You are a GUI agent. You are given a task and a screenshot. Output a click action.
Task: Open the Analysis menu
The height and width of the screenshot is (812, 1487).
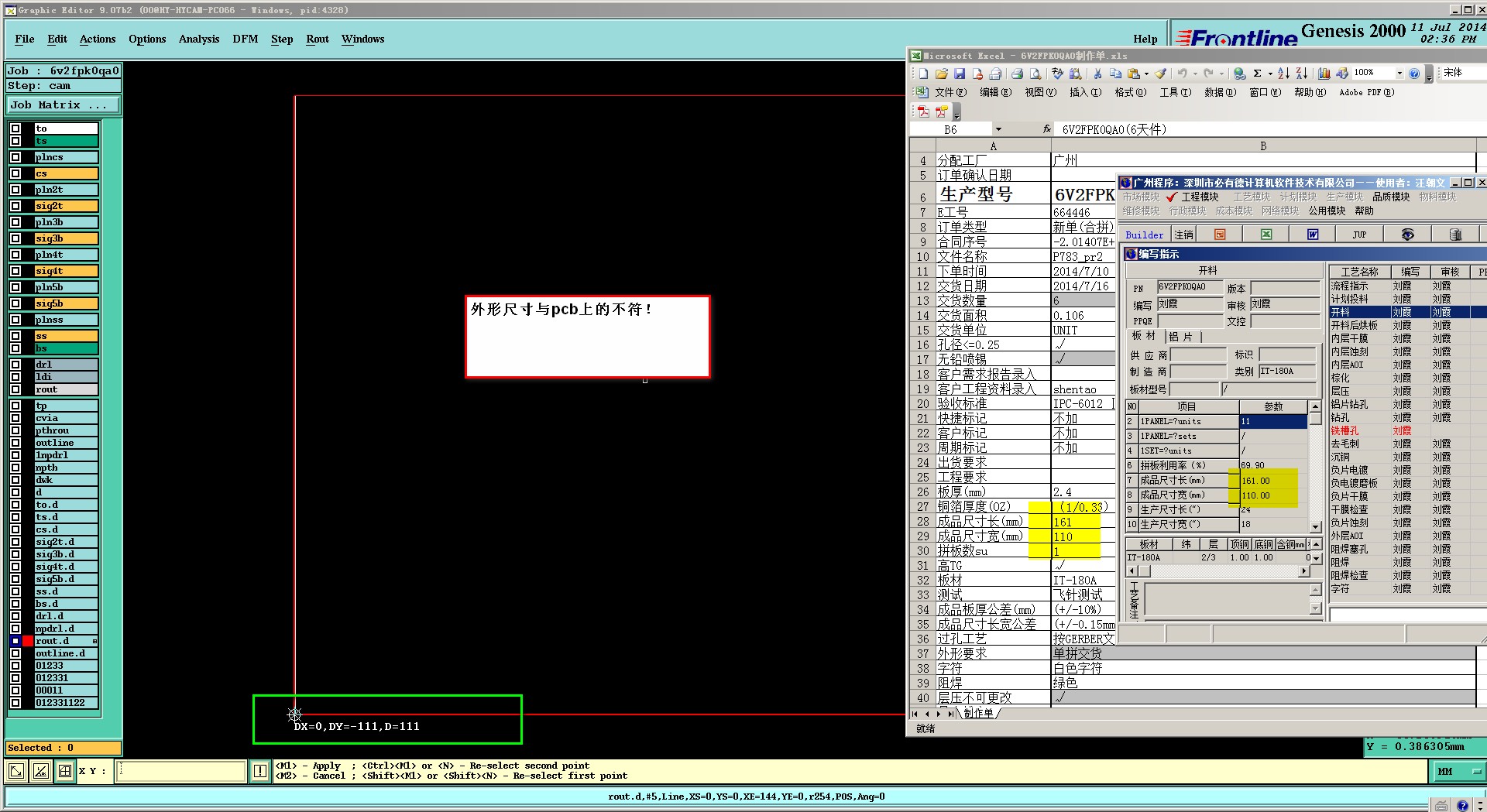tap(199, 39)
